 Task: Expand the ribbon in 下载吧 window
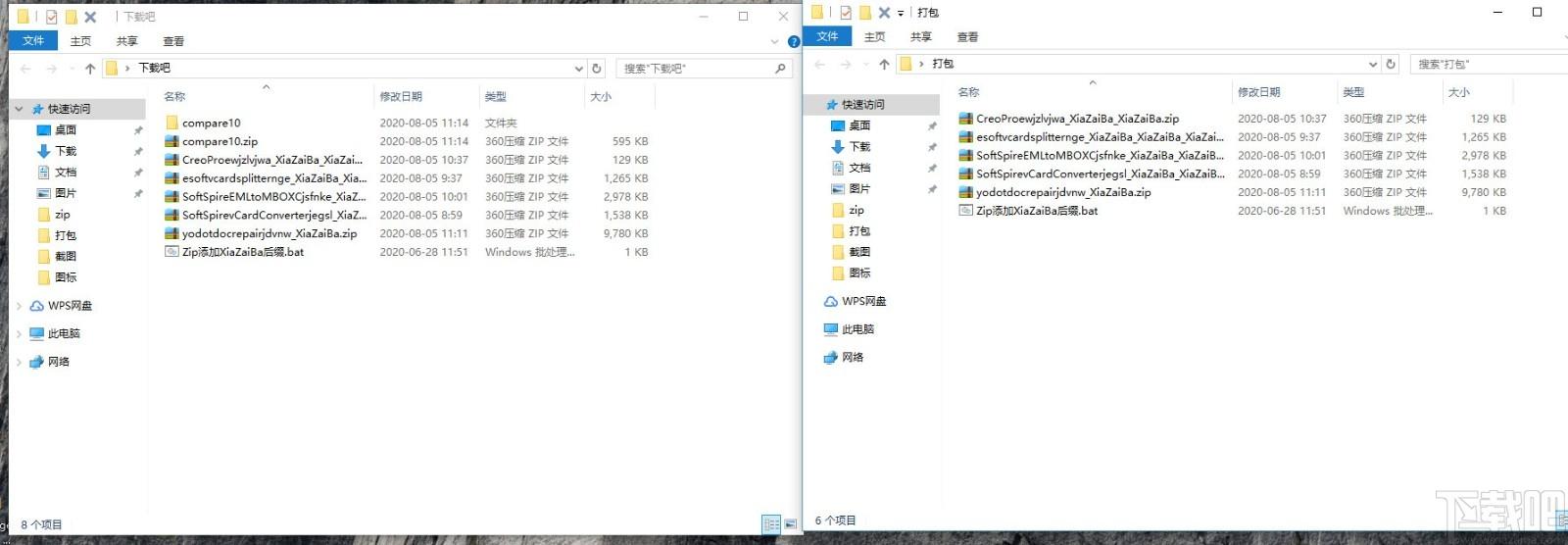(x=774, y=41)
